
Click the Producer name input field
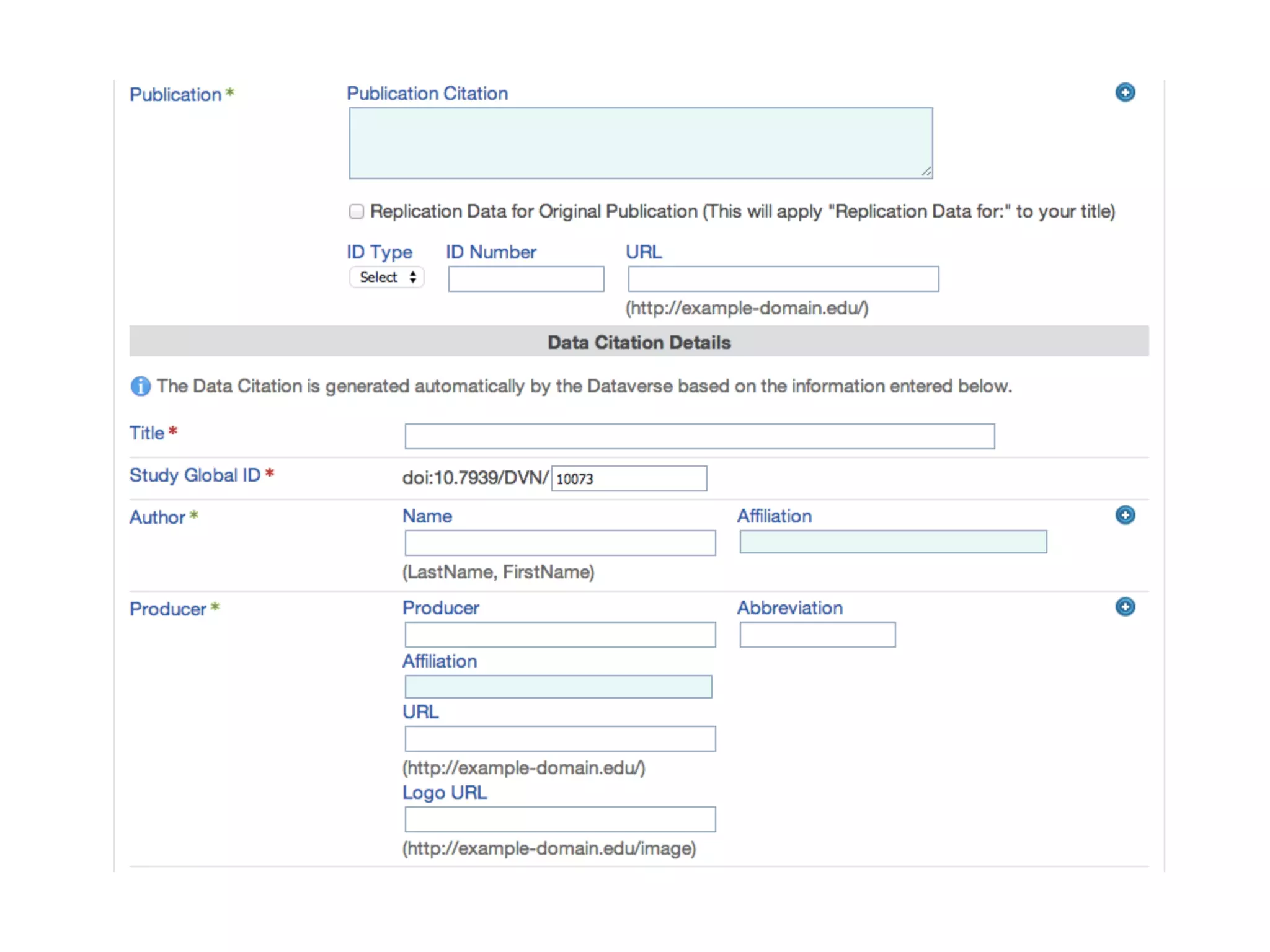click(x=559, y=635)
